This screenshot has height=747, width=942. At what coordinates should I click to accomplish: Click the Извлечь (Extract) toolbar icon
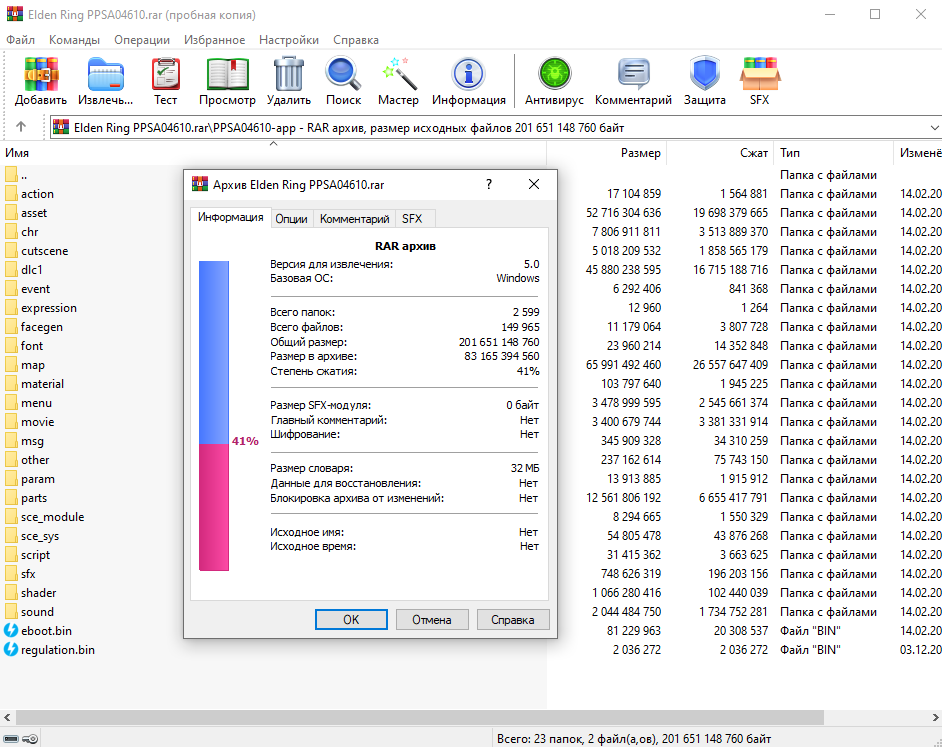105,81
